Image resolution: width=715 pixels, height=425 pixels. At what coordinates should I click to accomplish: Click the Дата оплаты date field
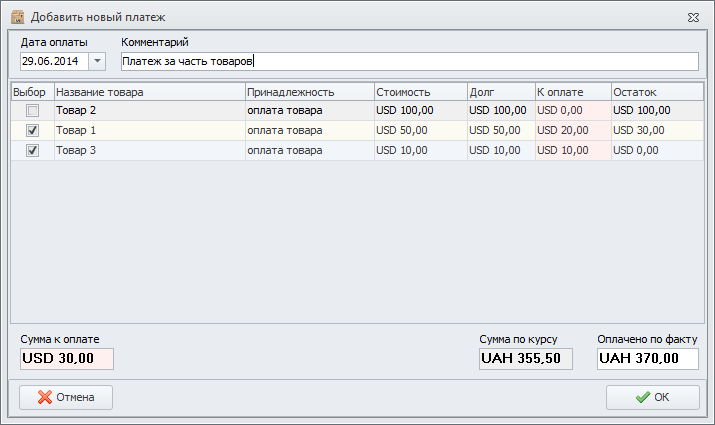click(x=54, y=62)
